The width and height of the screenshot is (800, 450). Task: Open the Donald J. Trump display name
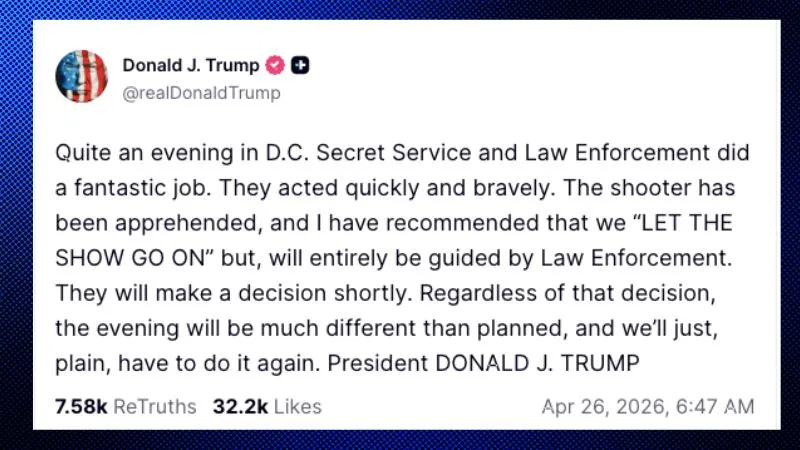[x=191, y=66]
